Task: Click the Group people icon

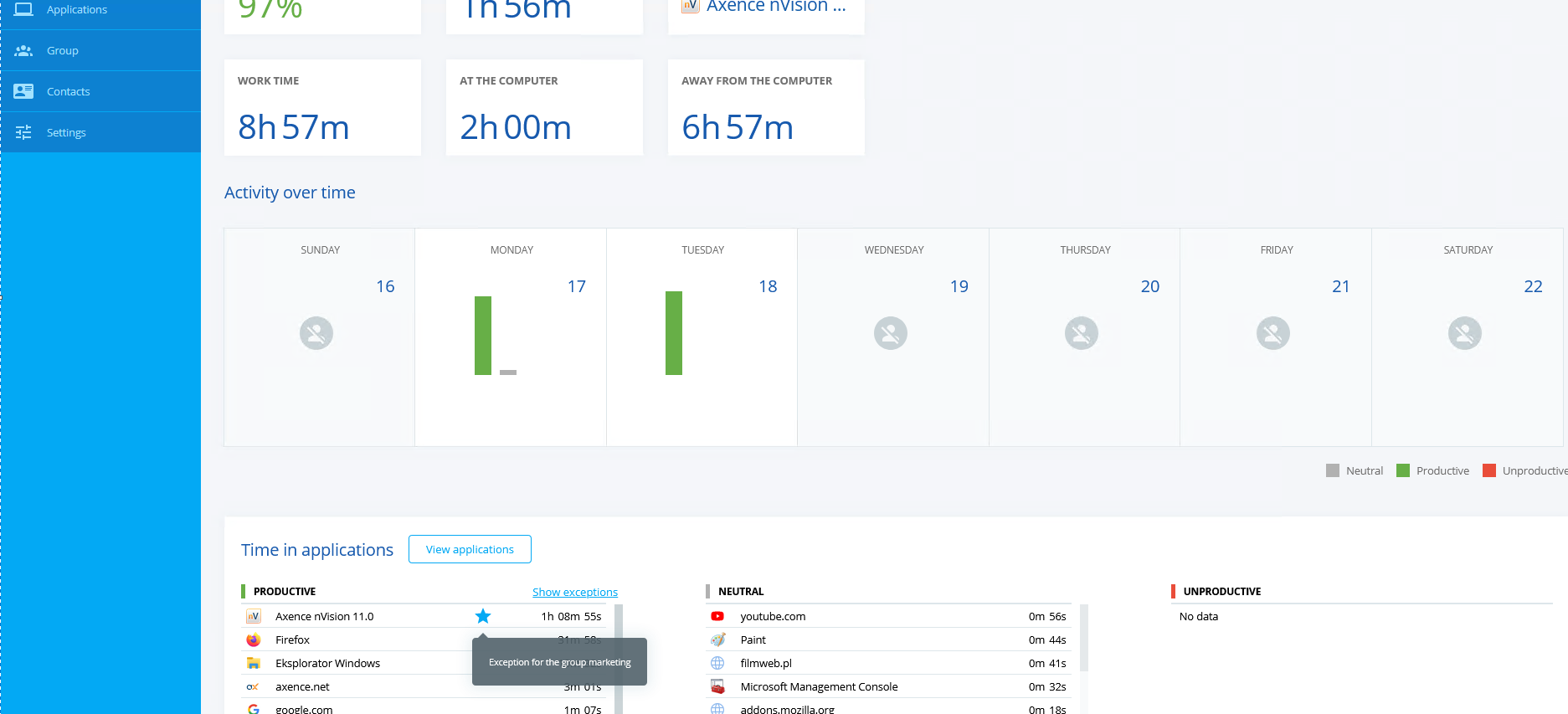Action: click(23, 51)
